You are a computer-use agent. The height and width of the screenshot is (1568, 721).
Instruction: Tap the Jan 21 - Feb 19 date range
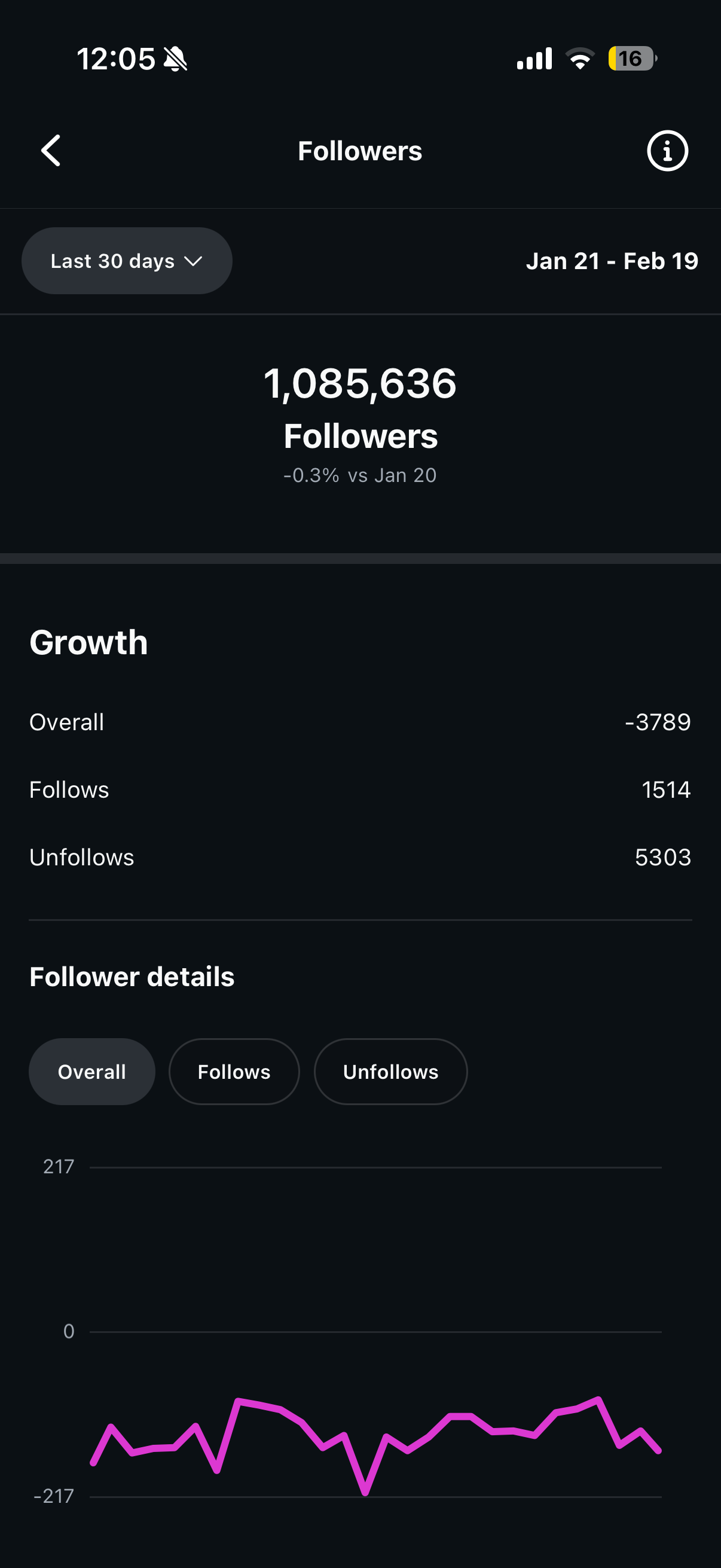pos(612,261)
